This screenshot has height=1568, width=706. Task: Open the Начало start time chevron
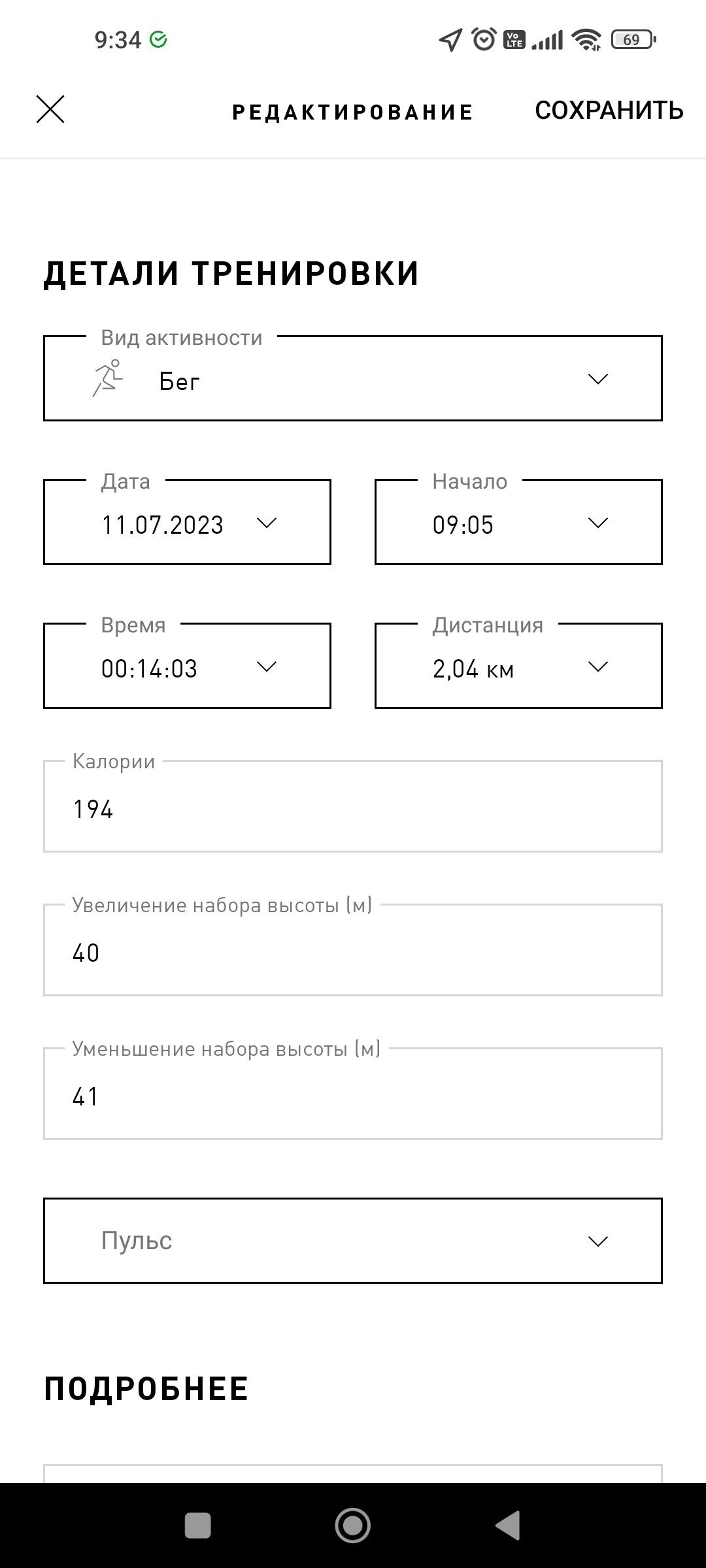598,523
